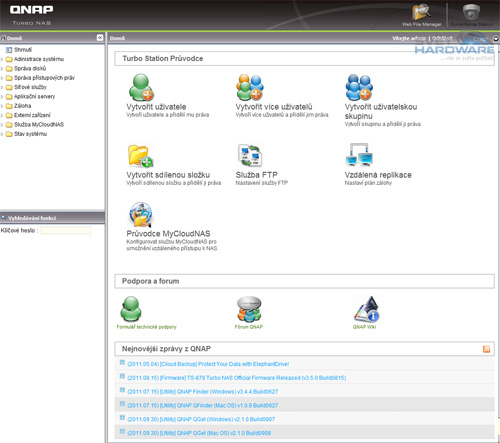500x443 pixels.
Task: Open Vytvořit sdílenou složku wizard link
Action: click(168, 175)
